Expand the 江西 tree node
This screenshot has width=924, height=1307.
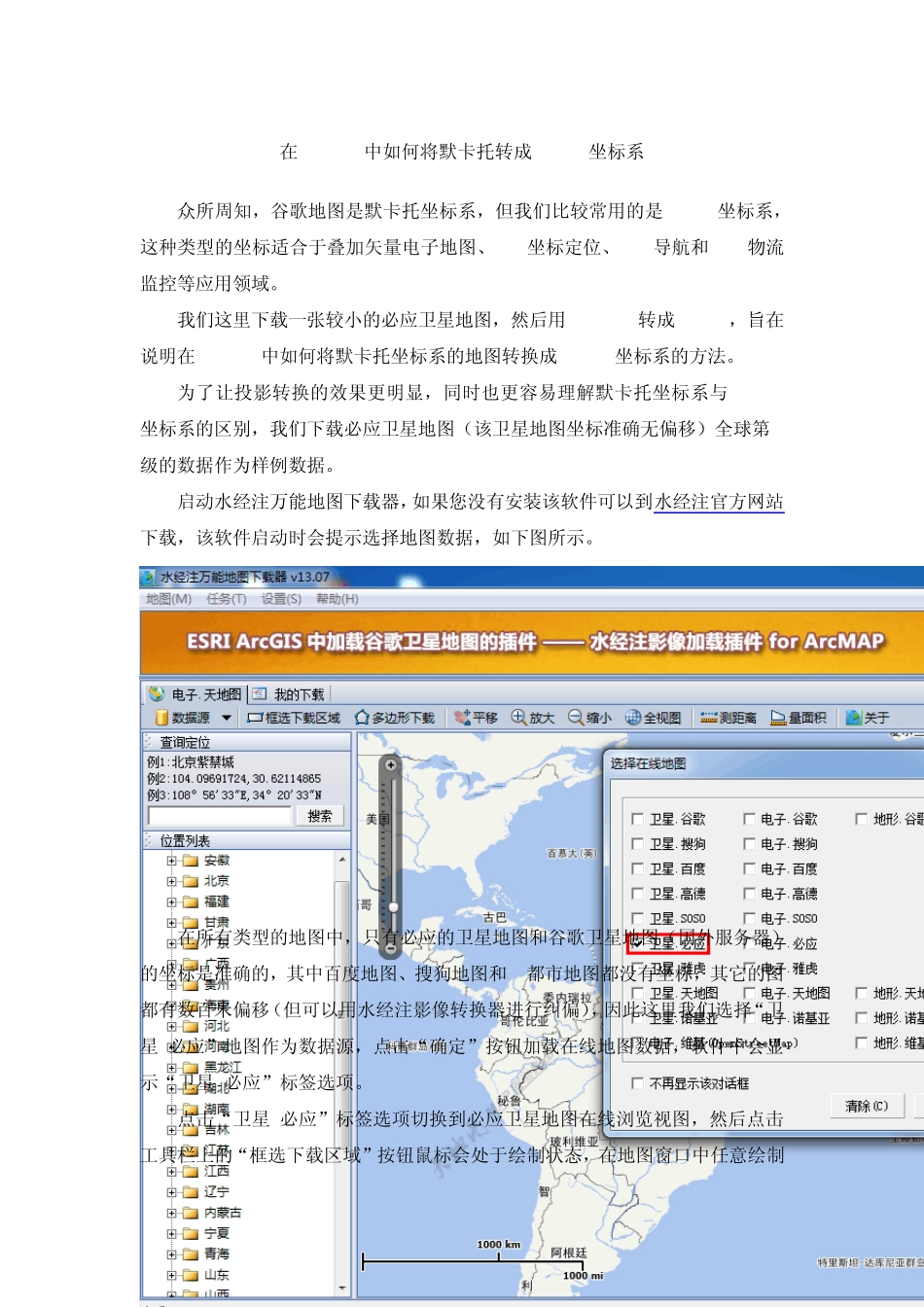tap(172, 1171)
